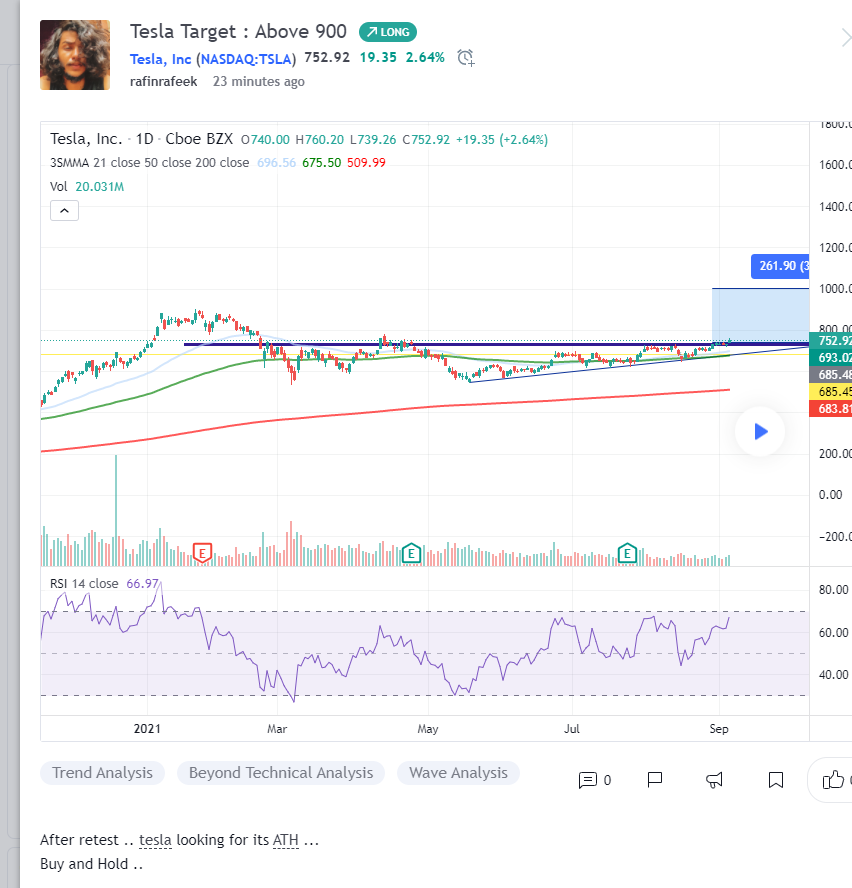The width and height of the screenshot is (852, 888).
Task: Click the Tesla, Inc. 1D Cboe BZX chart legend
Action: point(142,139)
